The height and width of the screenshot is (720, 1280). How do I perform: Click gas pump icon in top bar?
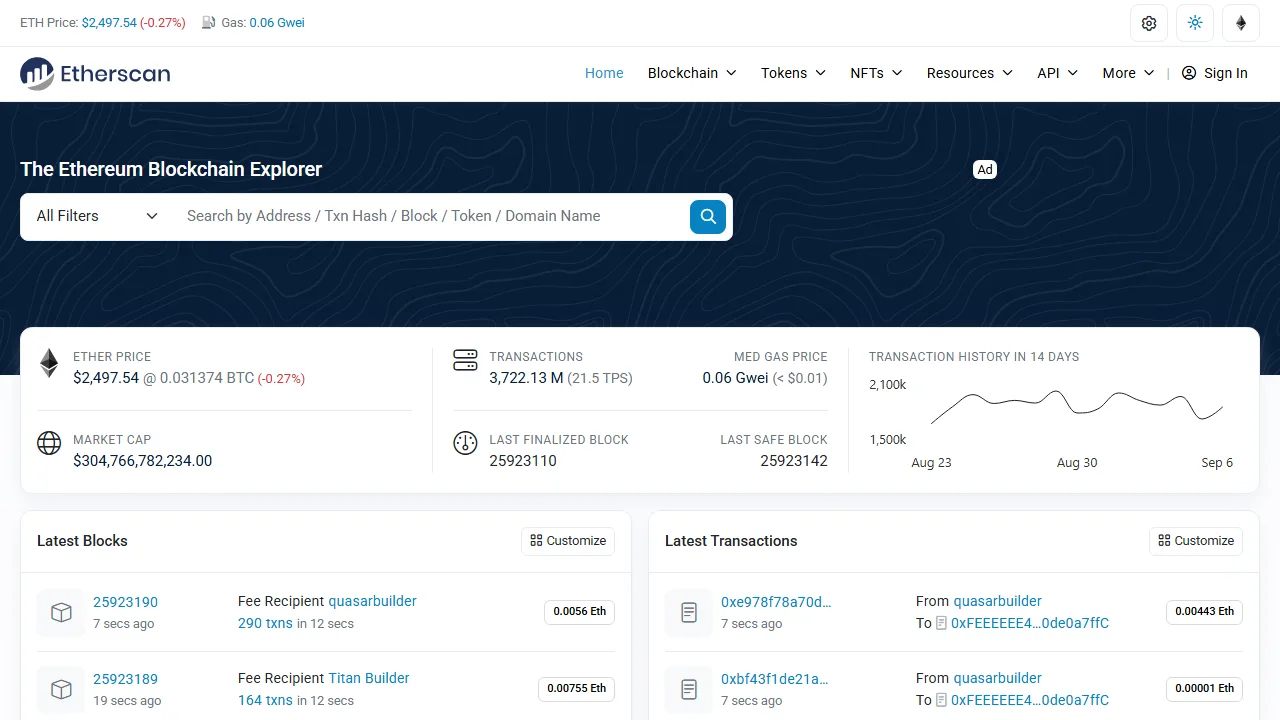208,22
